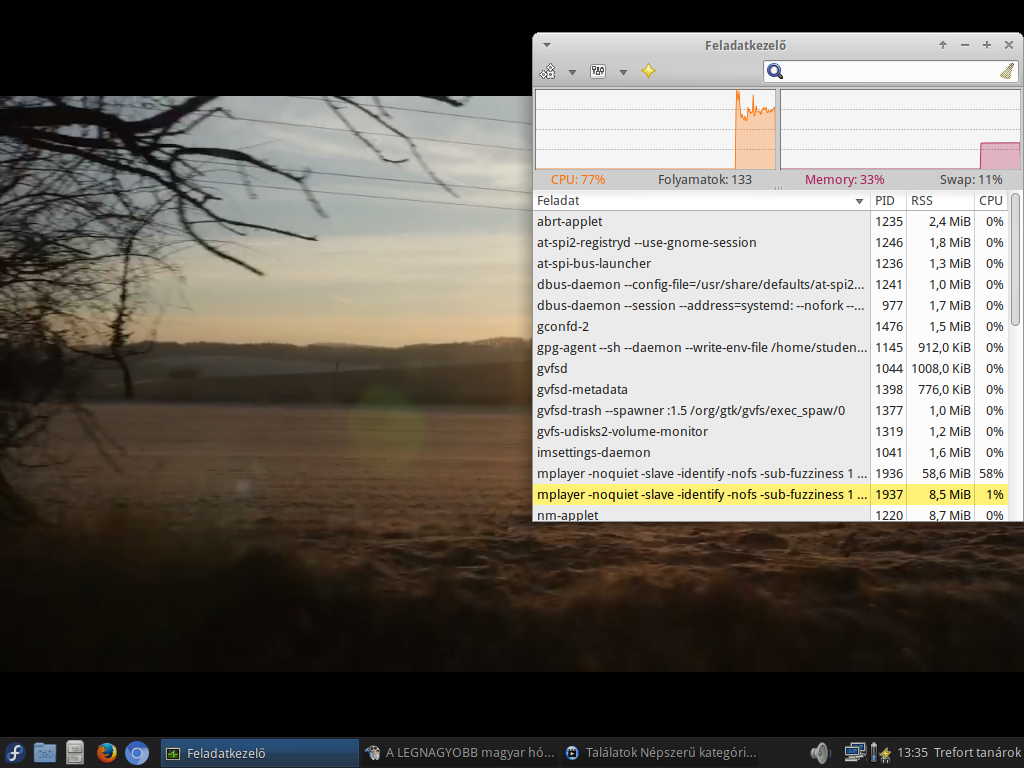This screenshot has width=1024, height=768.
Task: Open the file manager folder icon in taskbar
Action: pyautogui.click(x=44, y=753)
